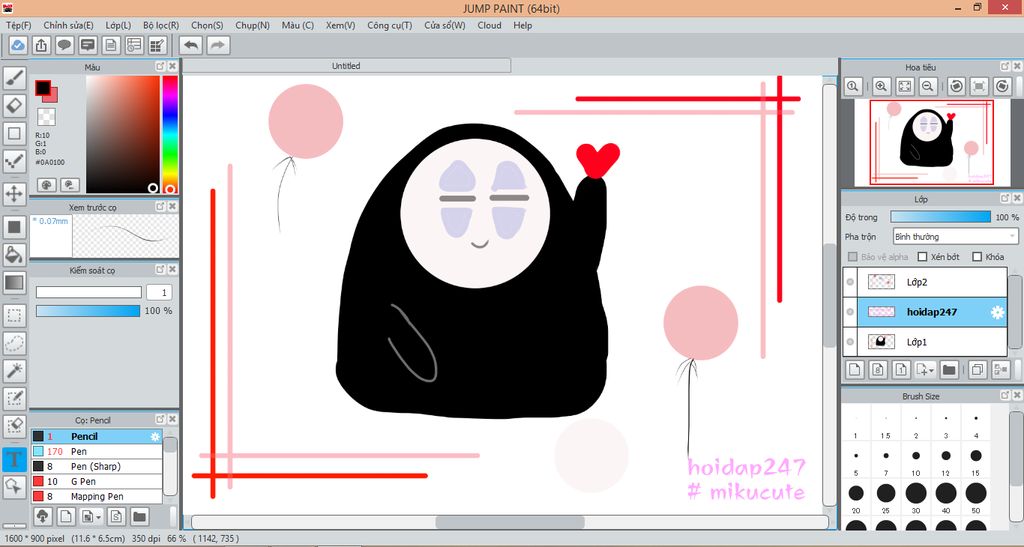Viewport: 1024px width, 547px height.
Task: Select the Gradient tool
Action: point(14,283)
